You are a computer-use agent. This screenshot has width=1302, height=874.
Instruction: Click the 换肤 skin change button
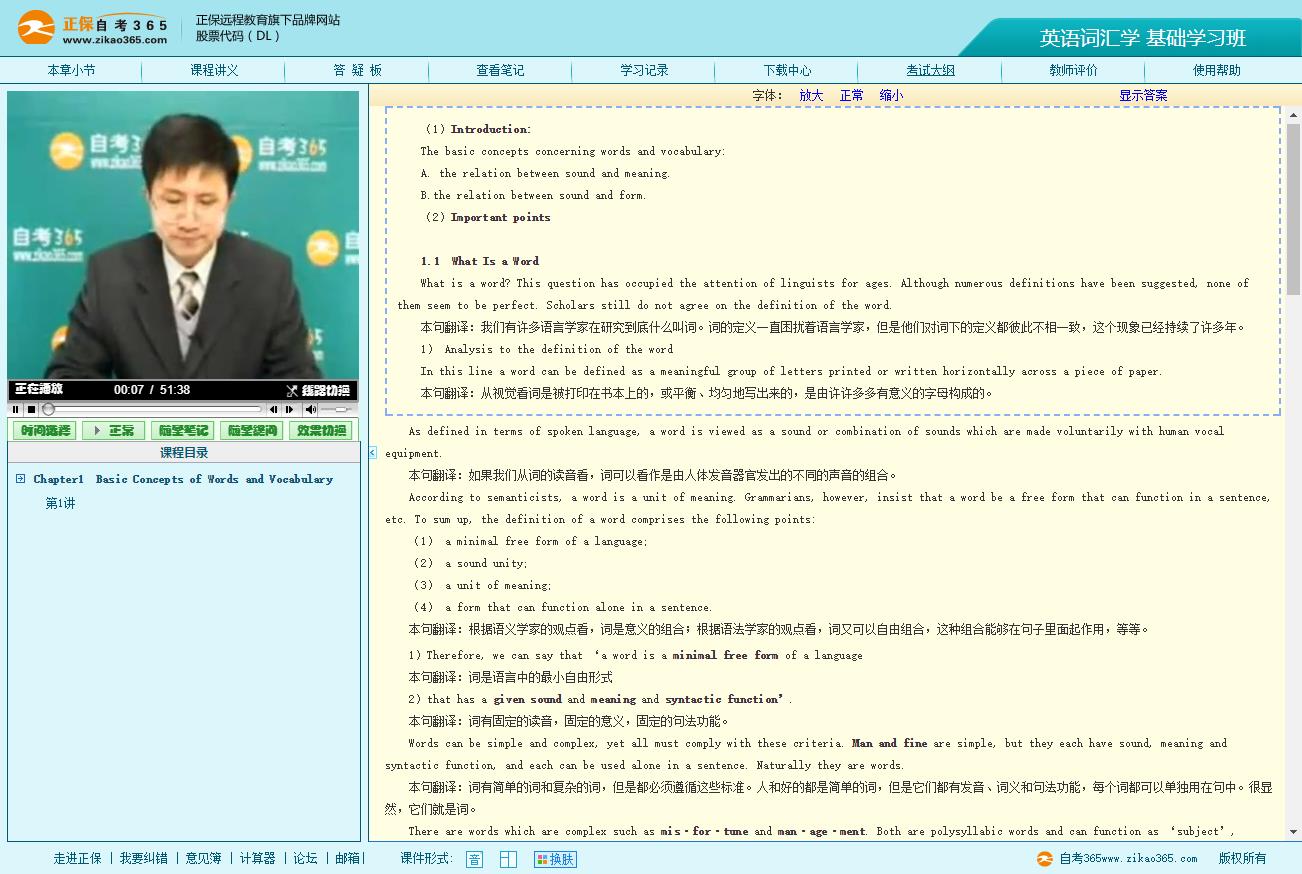555,859
